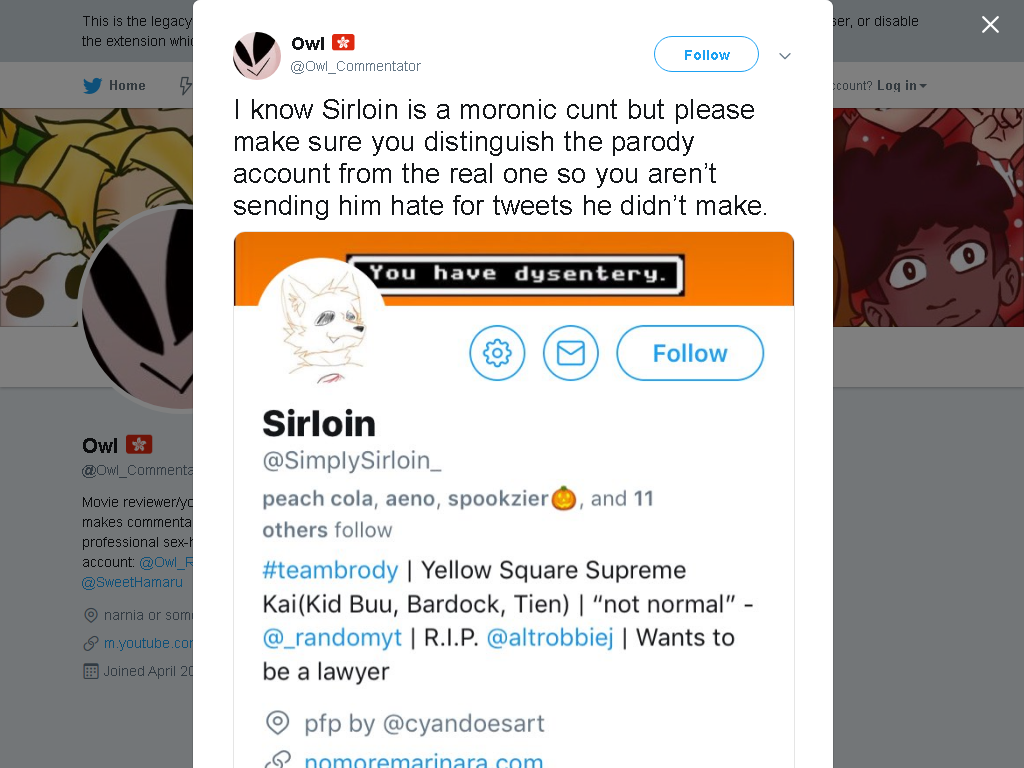Open Owl's large profile avatar in background
1024x768 pixels.
click(x=137, y=308)
